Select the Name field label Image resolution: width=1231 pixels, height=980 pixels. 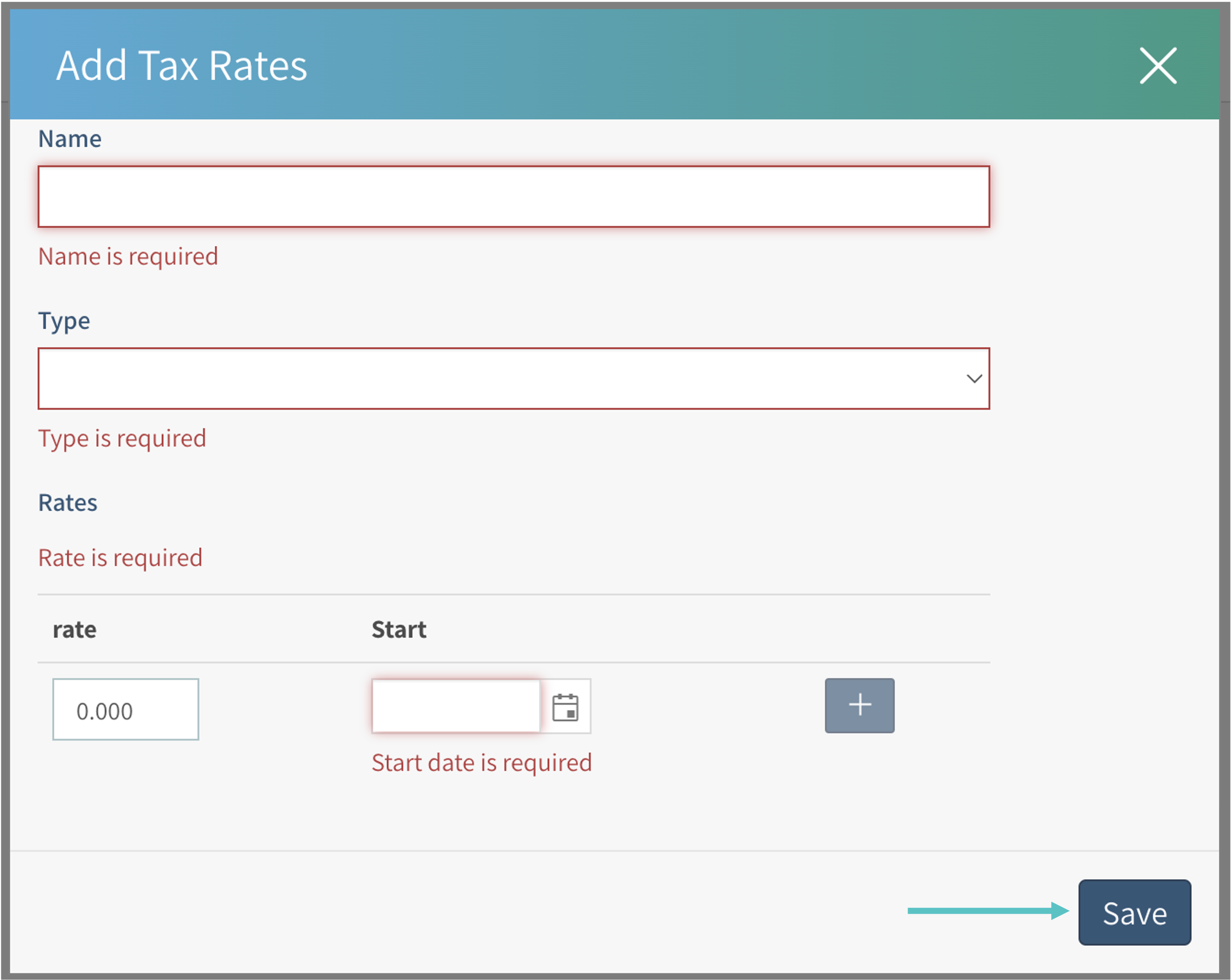pos(70,139)
